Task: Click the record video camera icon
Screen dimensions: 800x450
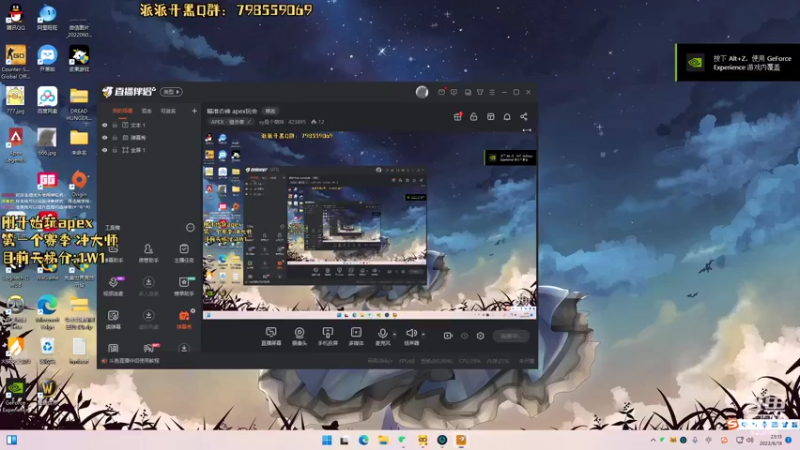Action: 448,336
